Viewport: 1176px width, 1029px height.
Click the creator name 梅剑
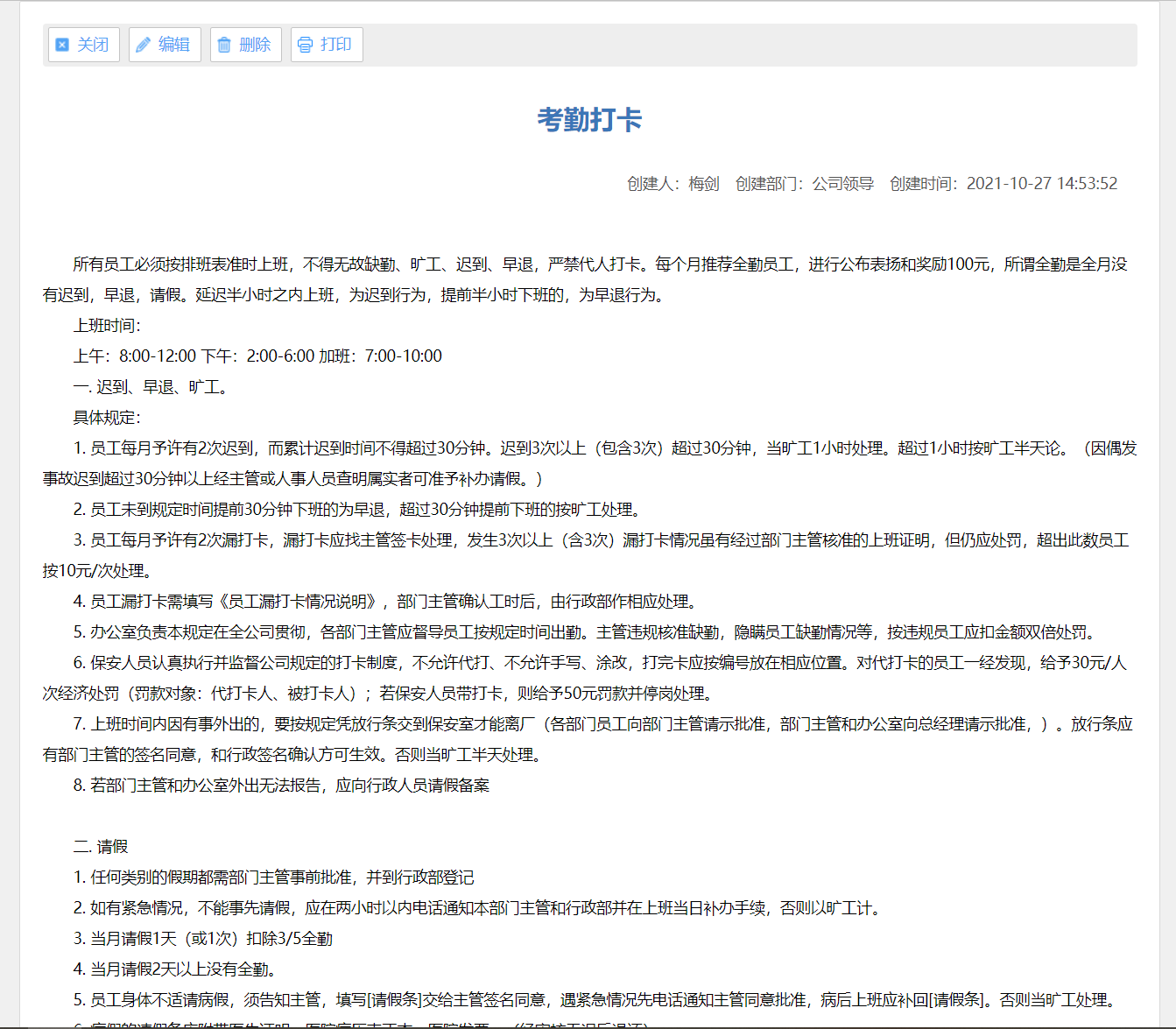(703, 183)
